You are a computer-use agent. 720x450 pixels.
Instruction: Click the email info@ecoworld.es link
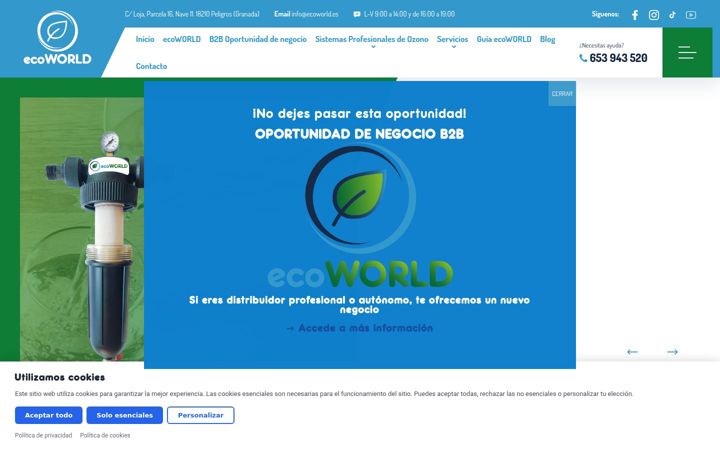pyautogui.click(x=315, y=14)
